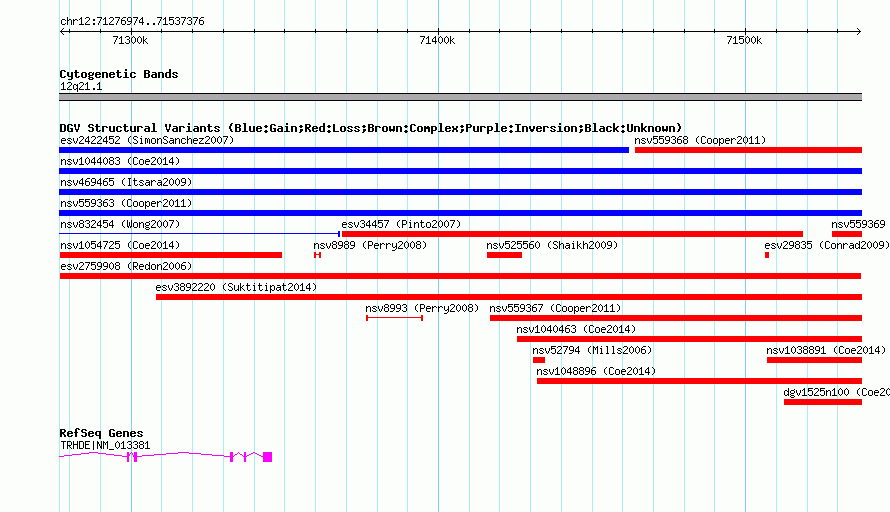
Task: Select the red nsv525560 loss bar
Action: tap(504, 255)
